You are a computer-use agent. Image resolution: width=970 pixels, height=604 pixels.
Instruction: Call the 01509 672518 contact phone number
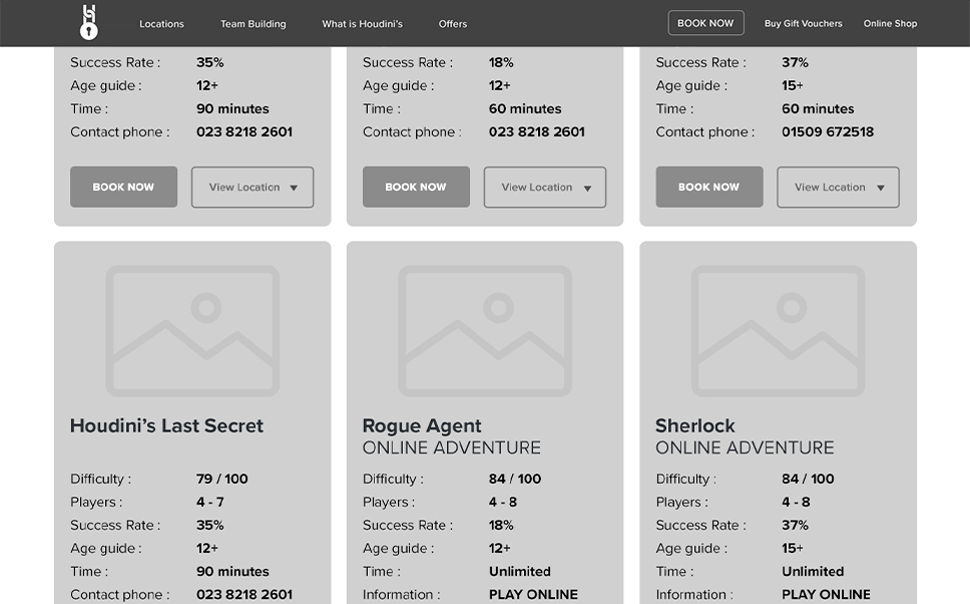[827, 132]
